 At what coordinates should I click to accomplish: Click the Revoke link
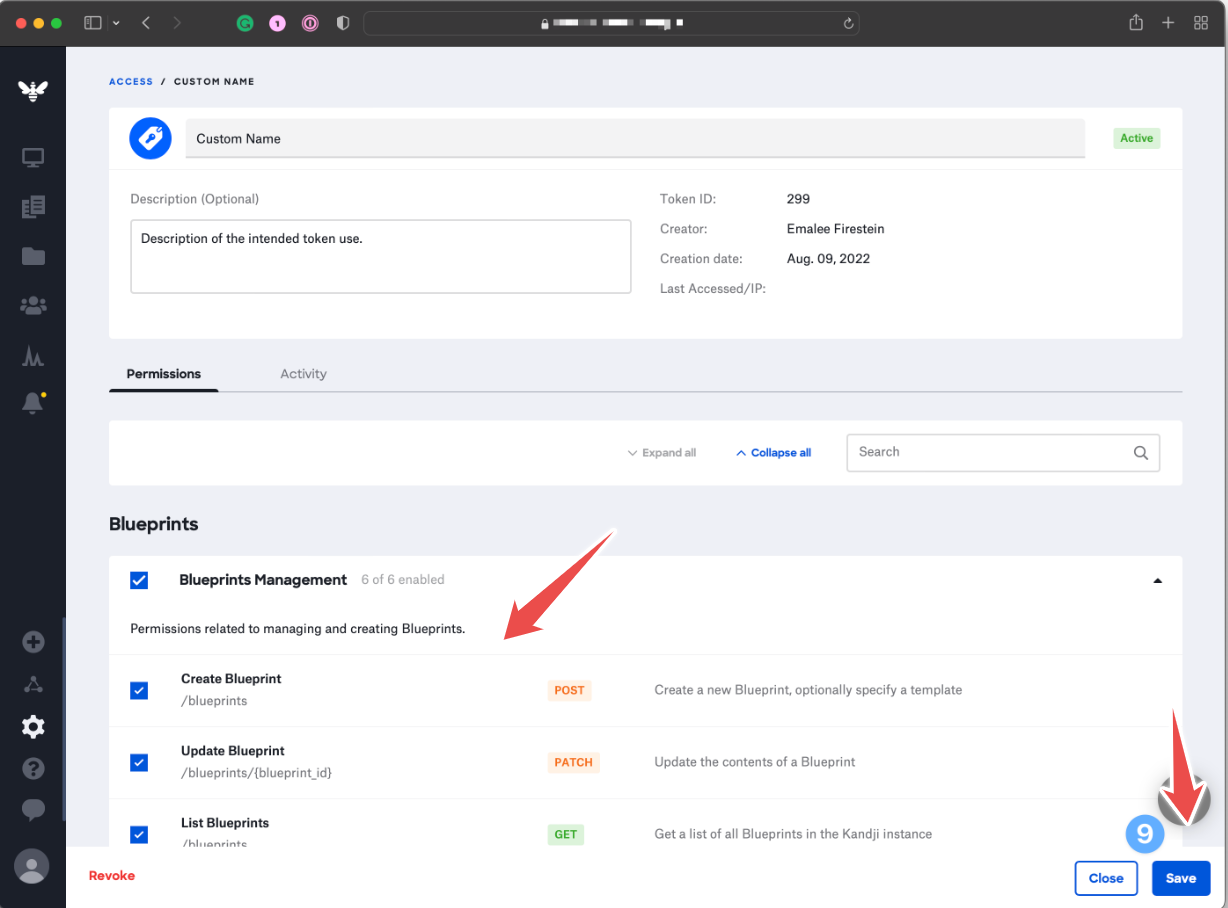(112, 876)
